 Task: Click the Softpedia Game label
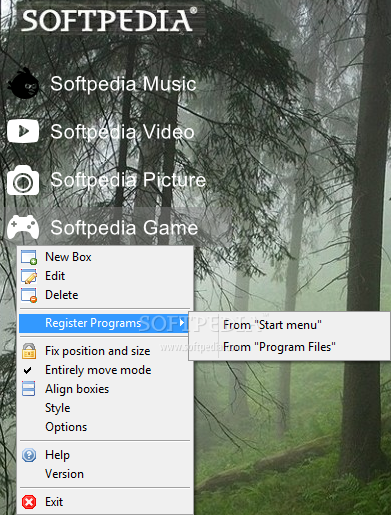click(x=124, y=228)
